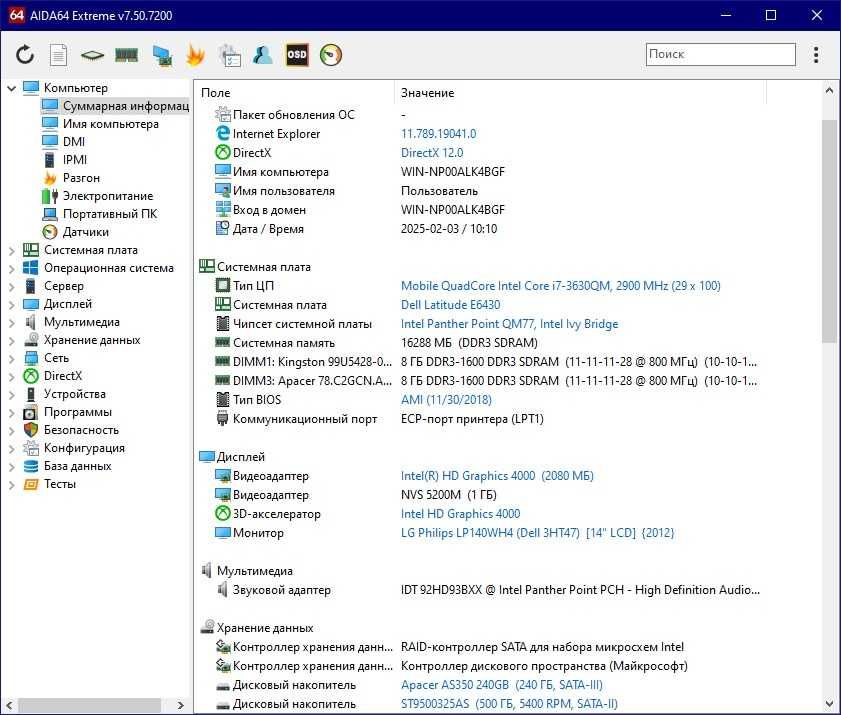The width and height of the screenshot is (841, 715).
Task: Expand the Дисплей tree node
Action: coord(11,305)
